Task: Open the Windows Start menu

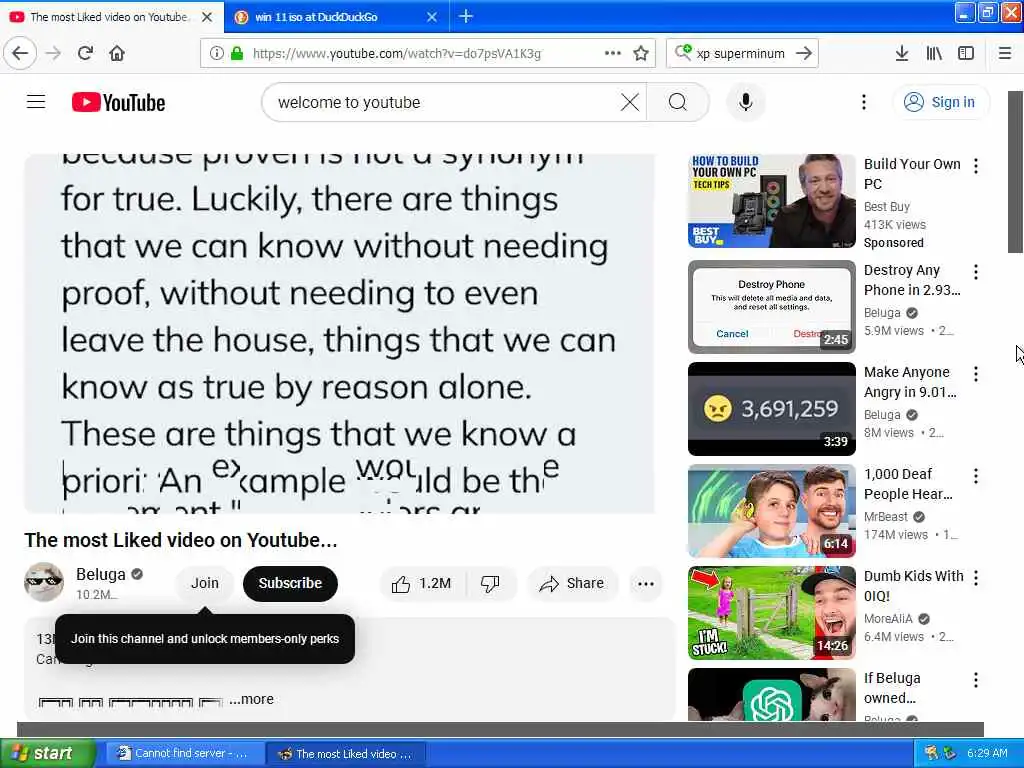Action: point(48,753)
